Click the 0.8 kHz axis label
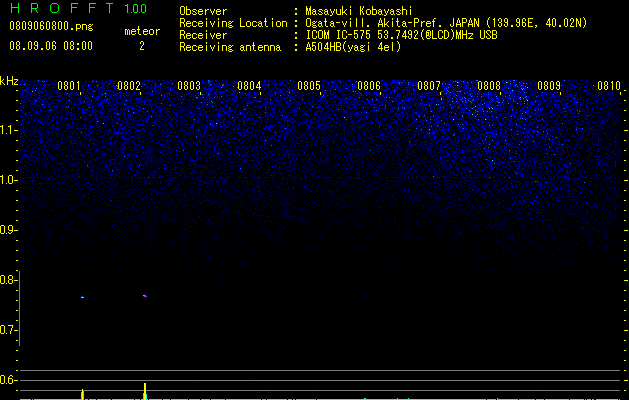 7,280
